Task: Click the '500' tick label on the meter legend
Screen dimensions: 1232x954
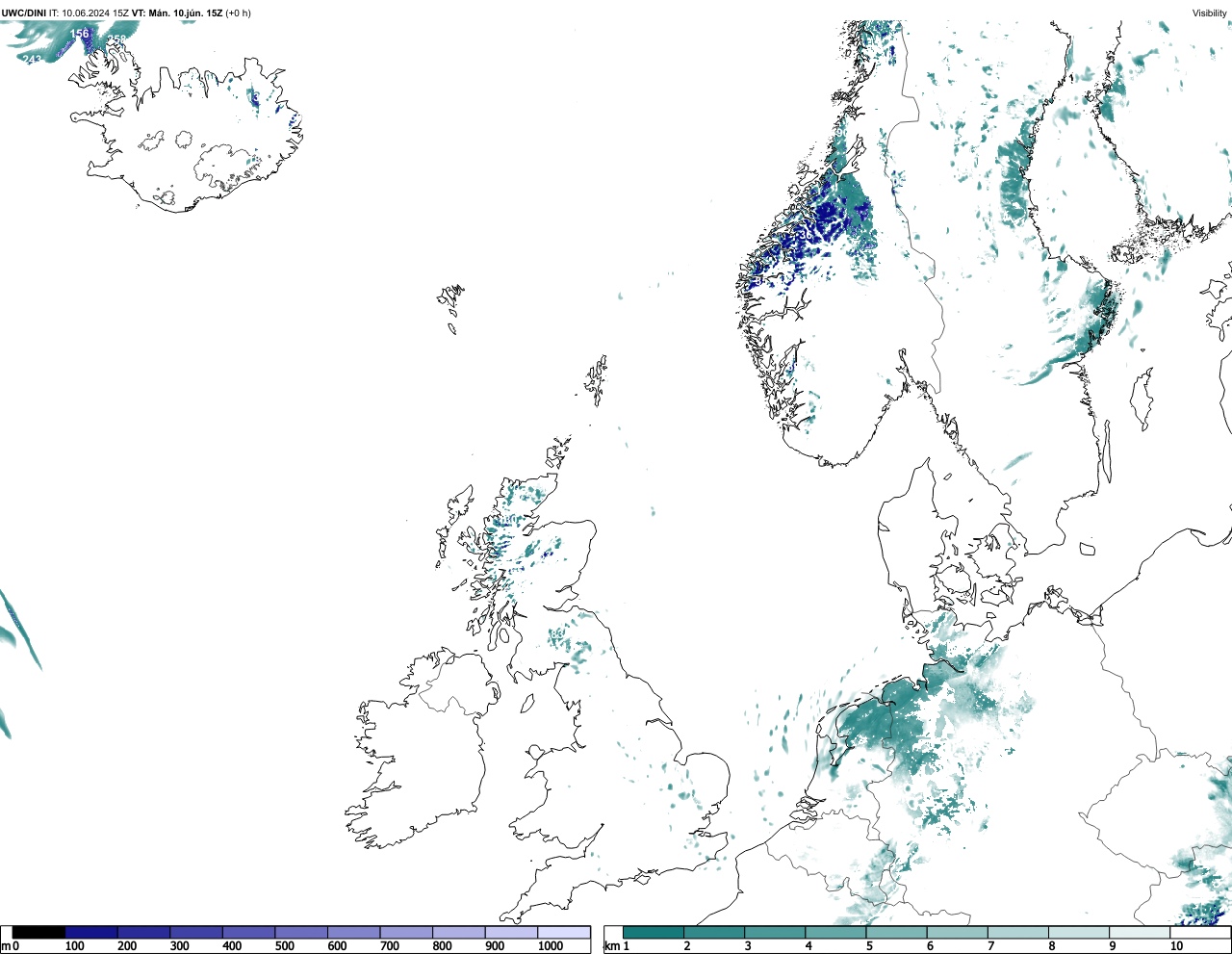Action: (285, 946)
